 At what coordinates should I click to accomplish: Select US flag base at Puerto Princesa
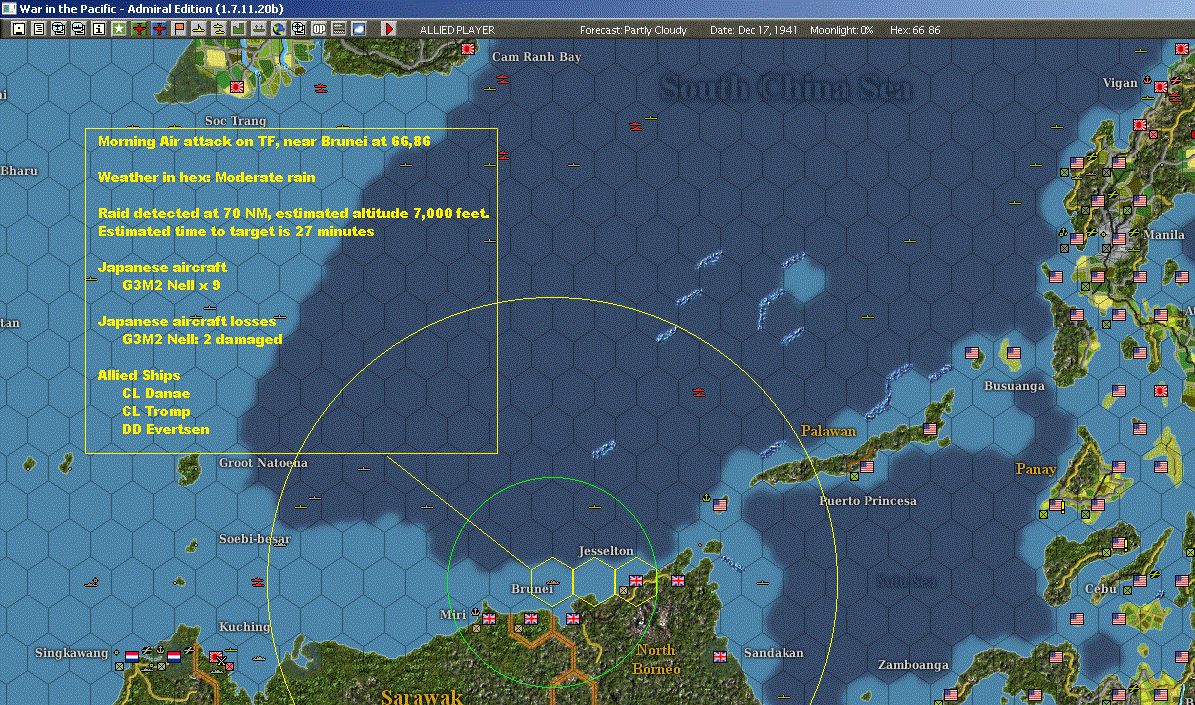[x=867, y=466]
